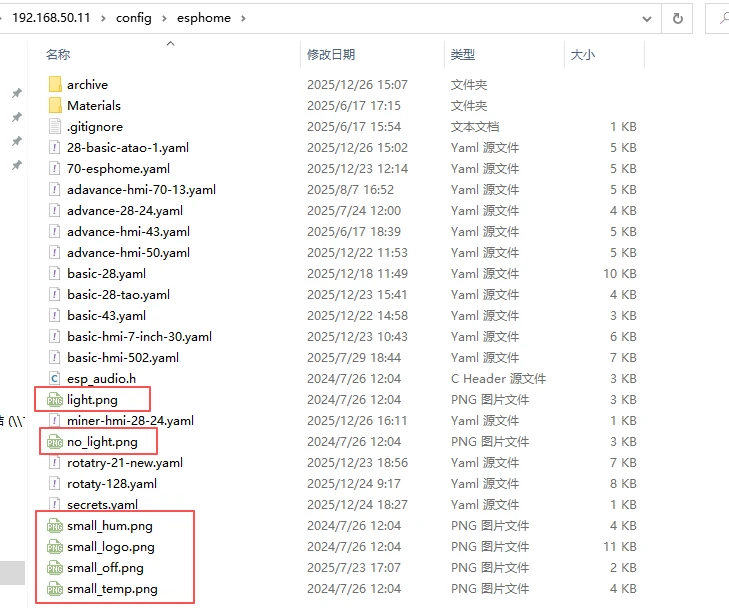Select the no_light.png file icon
The image size is (729, 611).
(55, 442)
